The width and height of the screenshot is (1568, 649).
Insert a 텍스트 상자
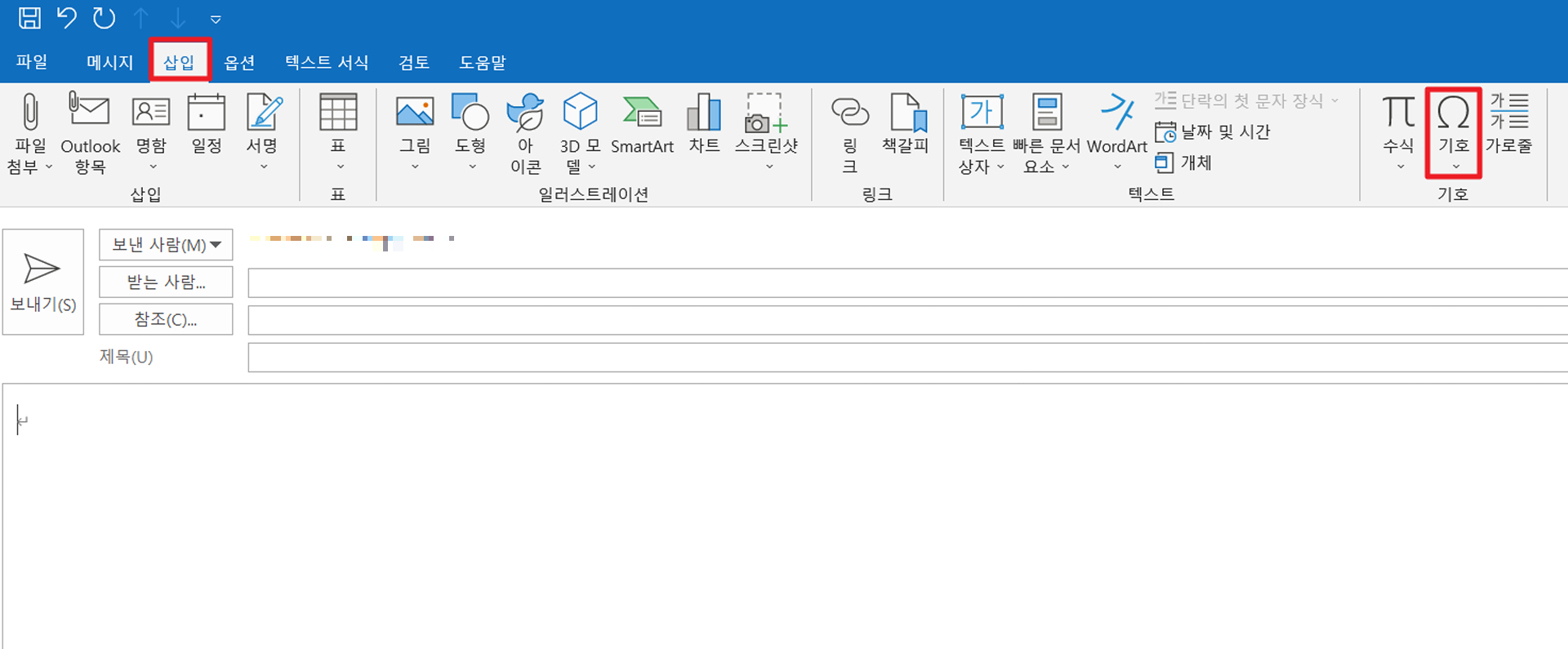click(x=982, y=133)
